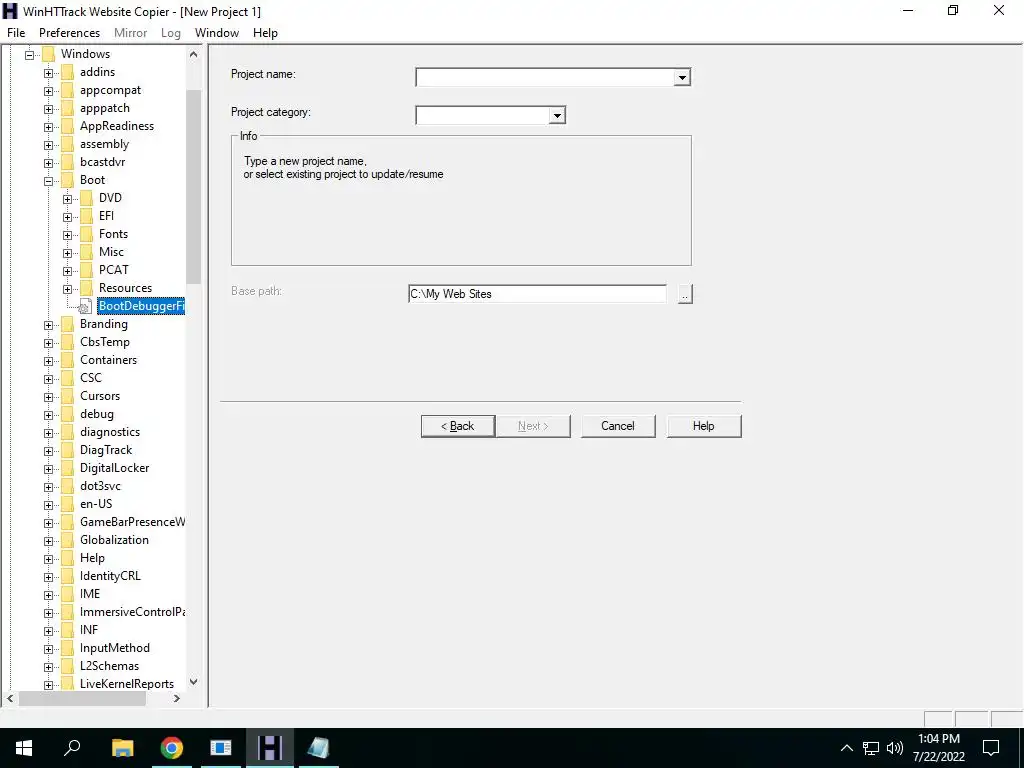The width and height of the screenshot is (1024, 768).
Task: Select the Containers tree item
Action: (x=108, y=360)
